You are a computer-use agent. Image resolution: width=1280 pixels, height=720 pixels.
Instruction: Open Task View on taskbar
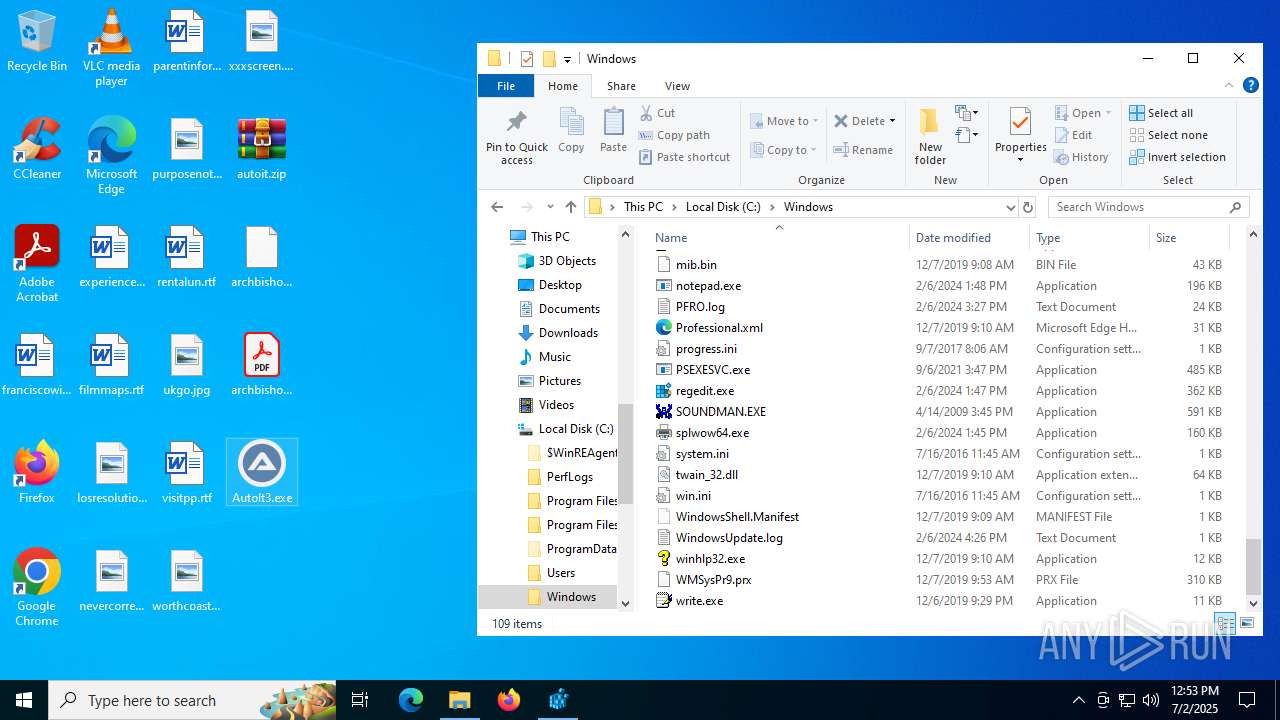click(360, 700)
